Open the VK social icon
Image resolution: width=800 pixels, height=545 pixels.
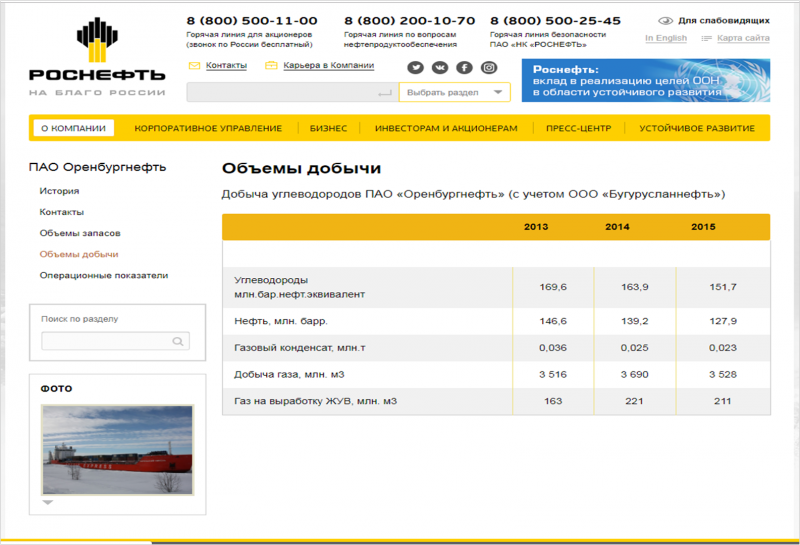tap(440, 67)
